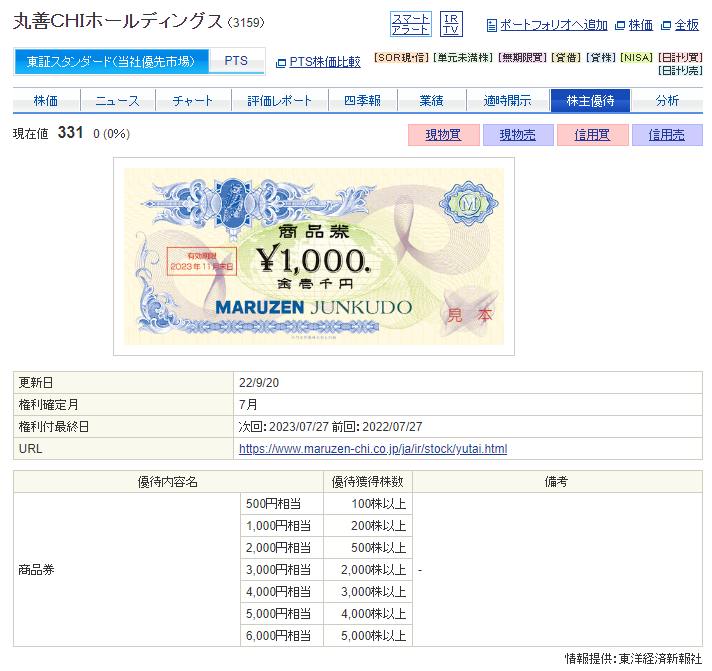Click the 更新日 value 22/9/20
This screenshot has width=712, height=671.
point(259,383)
